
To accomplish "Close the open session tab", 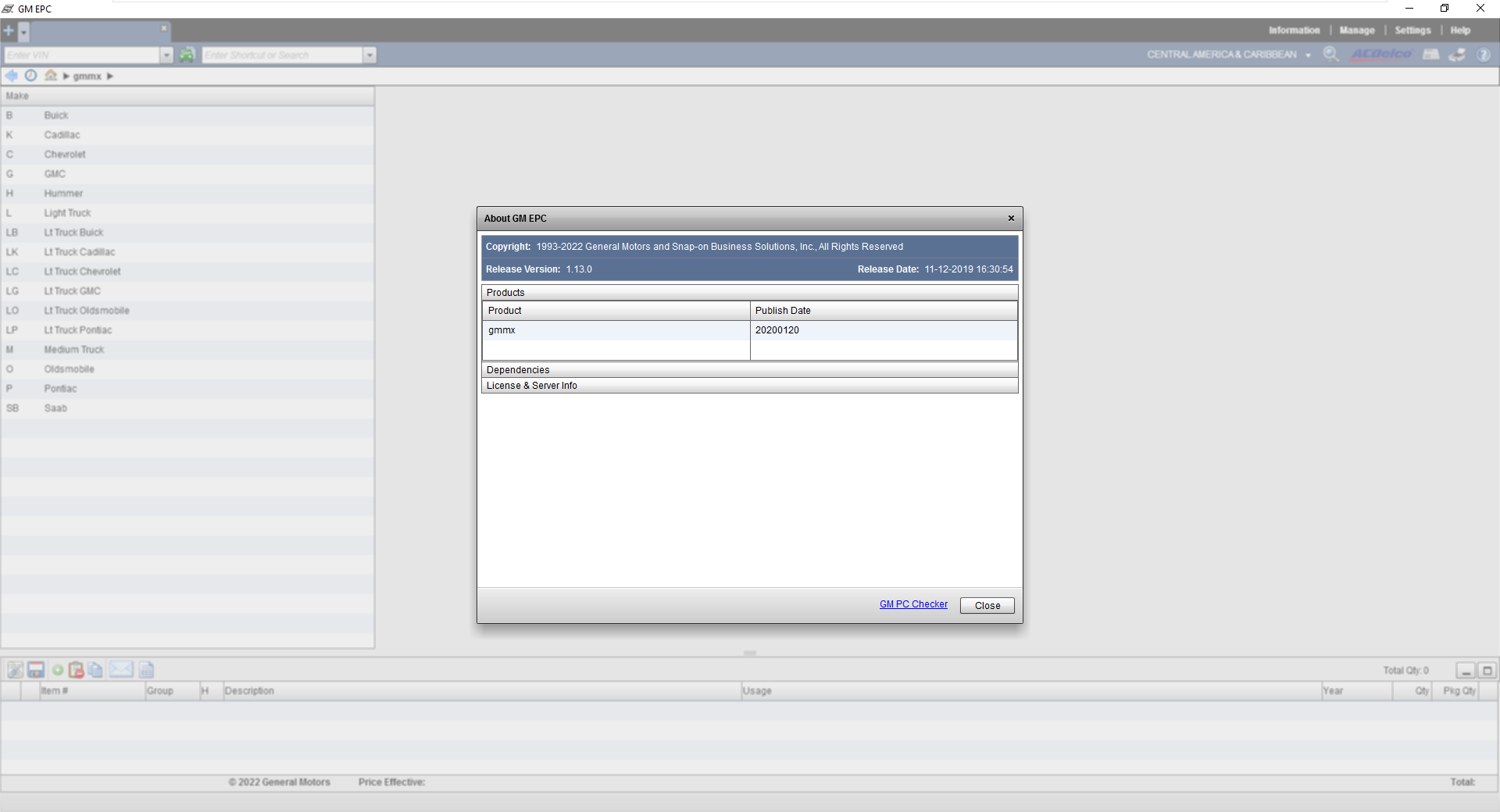I will 163,29.
